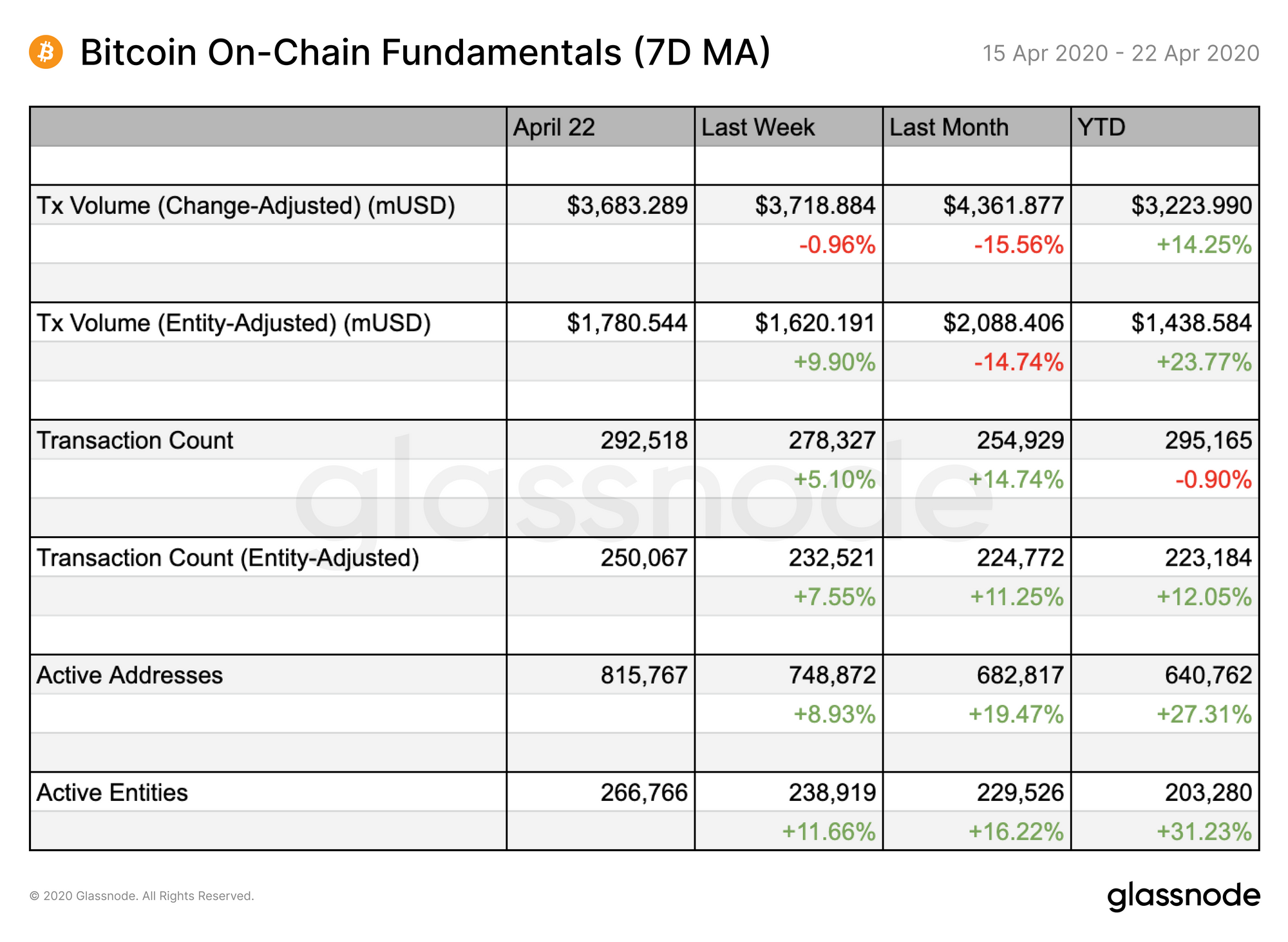
Task: Click the 815,767 active addresses value
Action: pyautogui.click(x=644, y=675)
